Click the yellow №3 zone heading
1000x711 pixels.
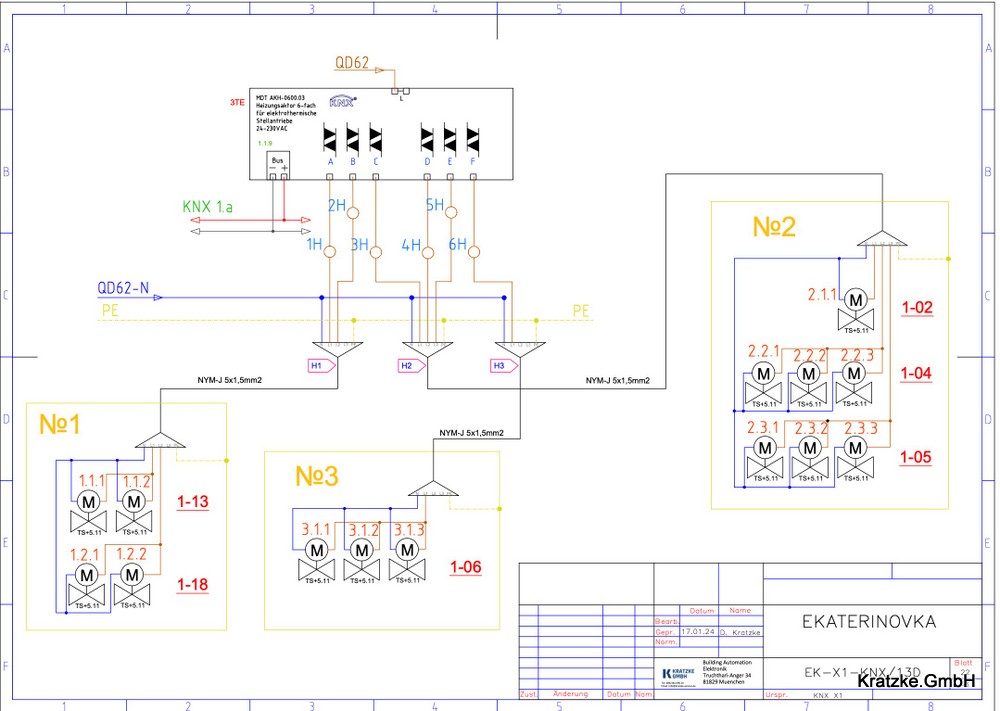(317, 477)
